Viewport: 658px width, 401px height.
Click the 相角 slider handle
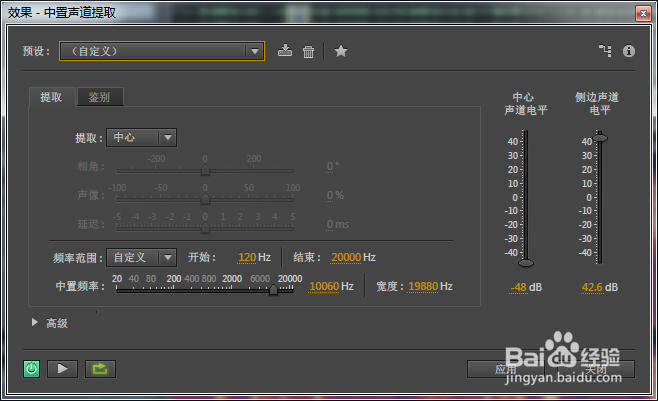[x=205, y=170]
